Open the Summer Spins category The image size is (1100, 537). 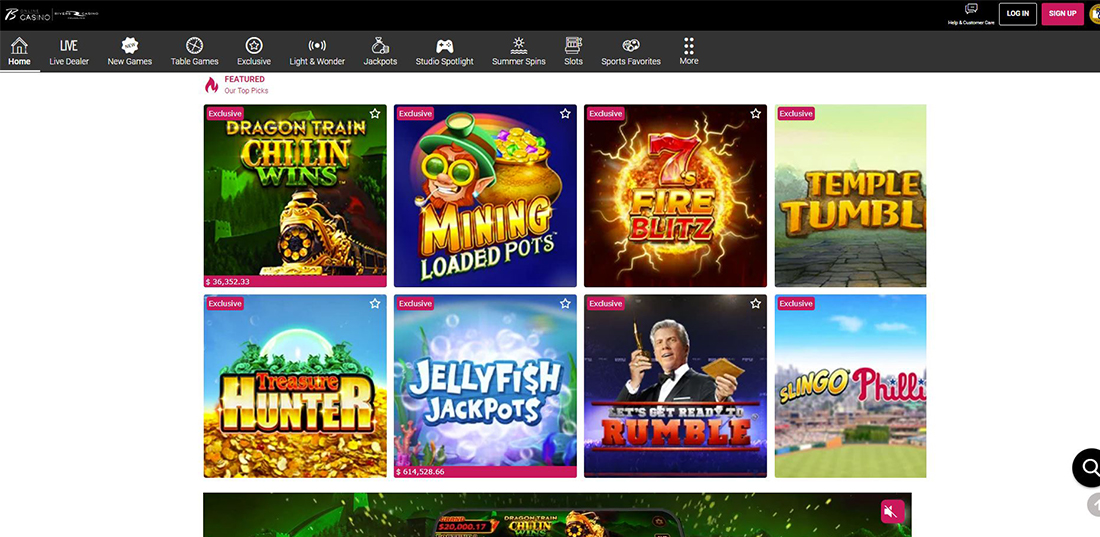(518, 52)
